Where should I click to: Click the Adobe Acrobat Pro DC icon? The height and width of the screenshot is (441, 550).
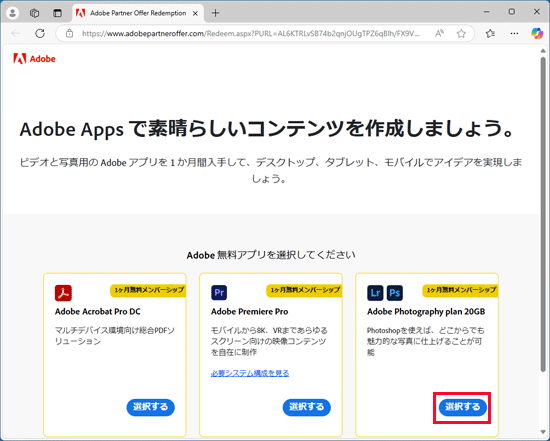pos(63,293)
